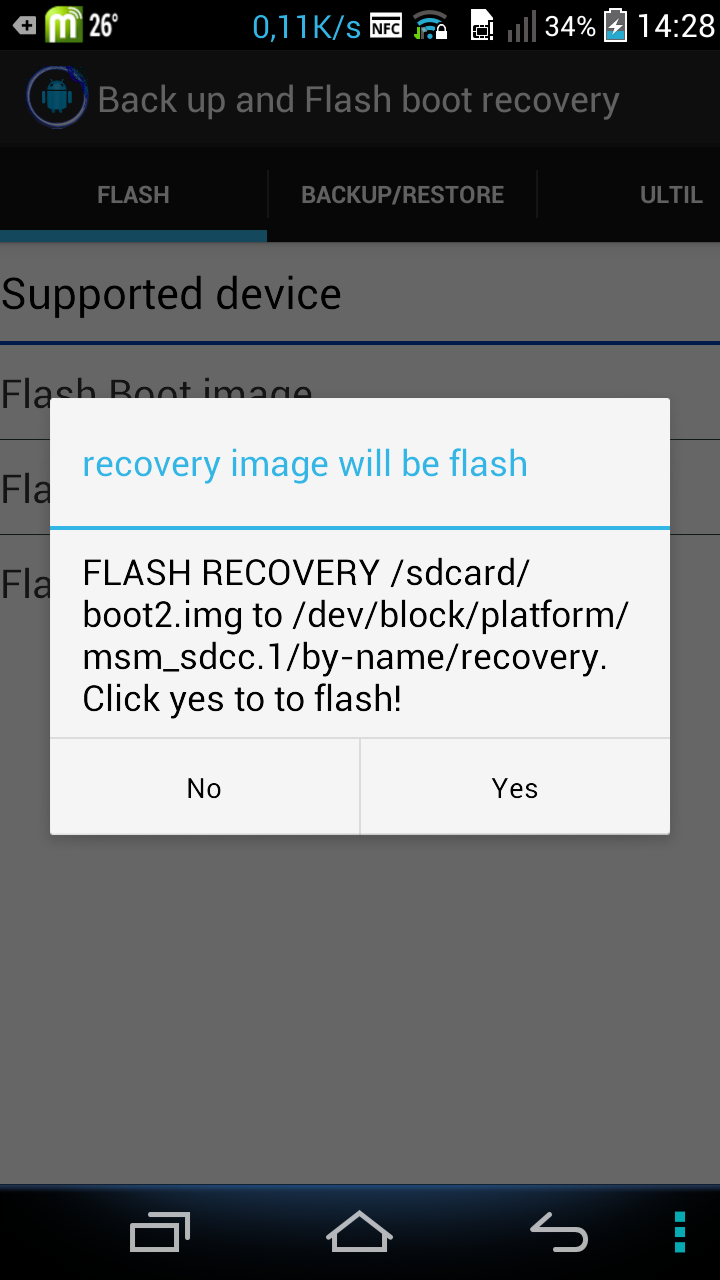
Task: Tap the dialog title recovery image will be flash
Action: tap(305, 464)
